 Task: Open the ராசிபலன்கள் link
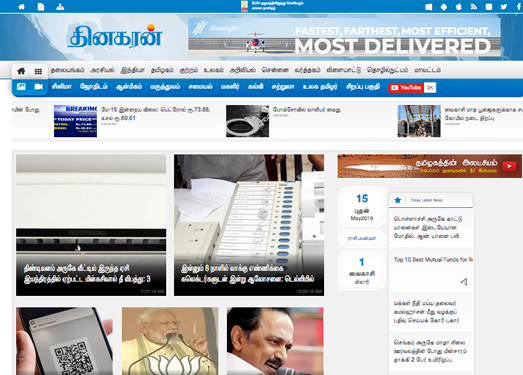point(362,238)
